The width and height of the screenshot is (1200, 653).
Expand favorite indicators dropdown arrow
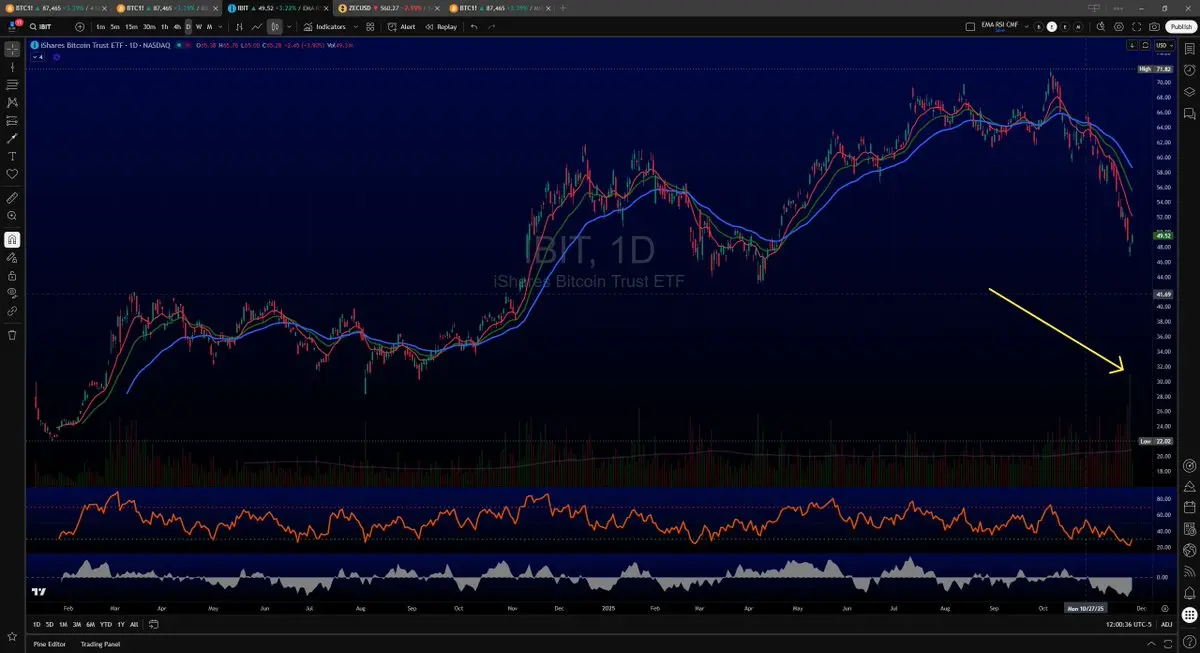tap(357, 27)
